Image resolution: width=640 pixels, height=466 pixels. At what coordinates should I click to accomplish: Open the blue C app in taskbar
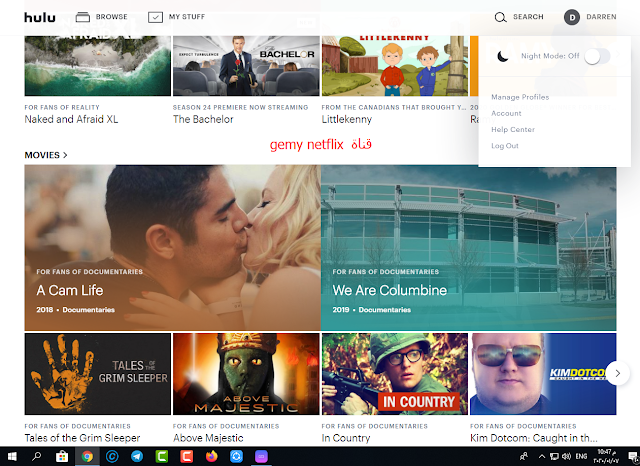click(112, 456)
